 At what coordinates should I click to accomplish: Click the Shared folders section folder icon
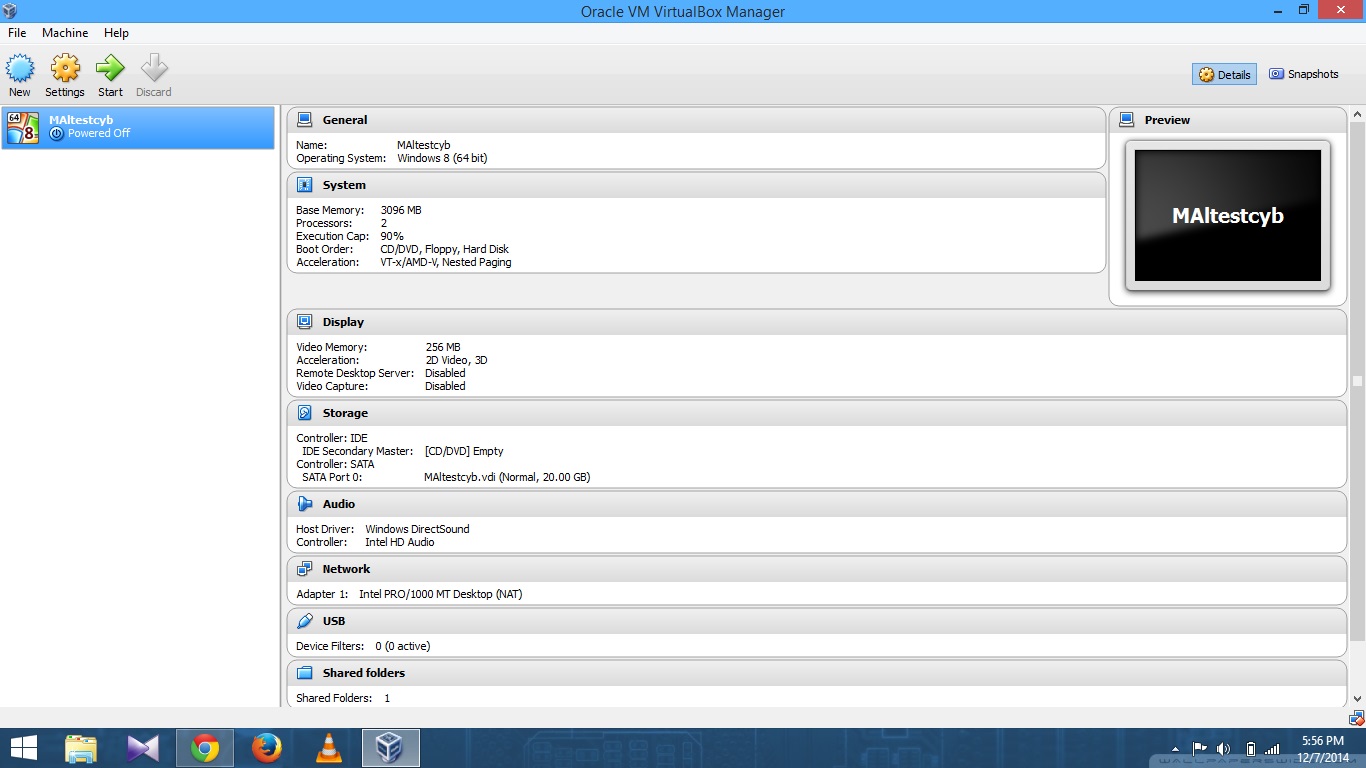[x=305, y=673]
